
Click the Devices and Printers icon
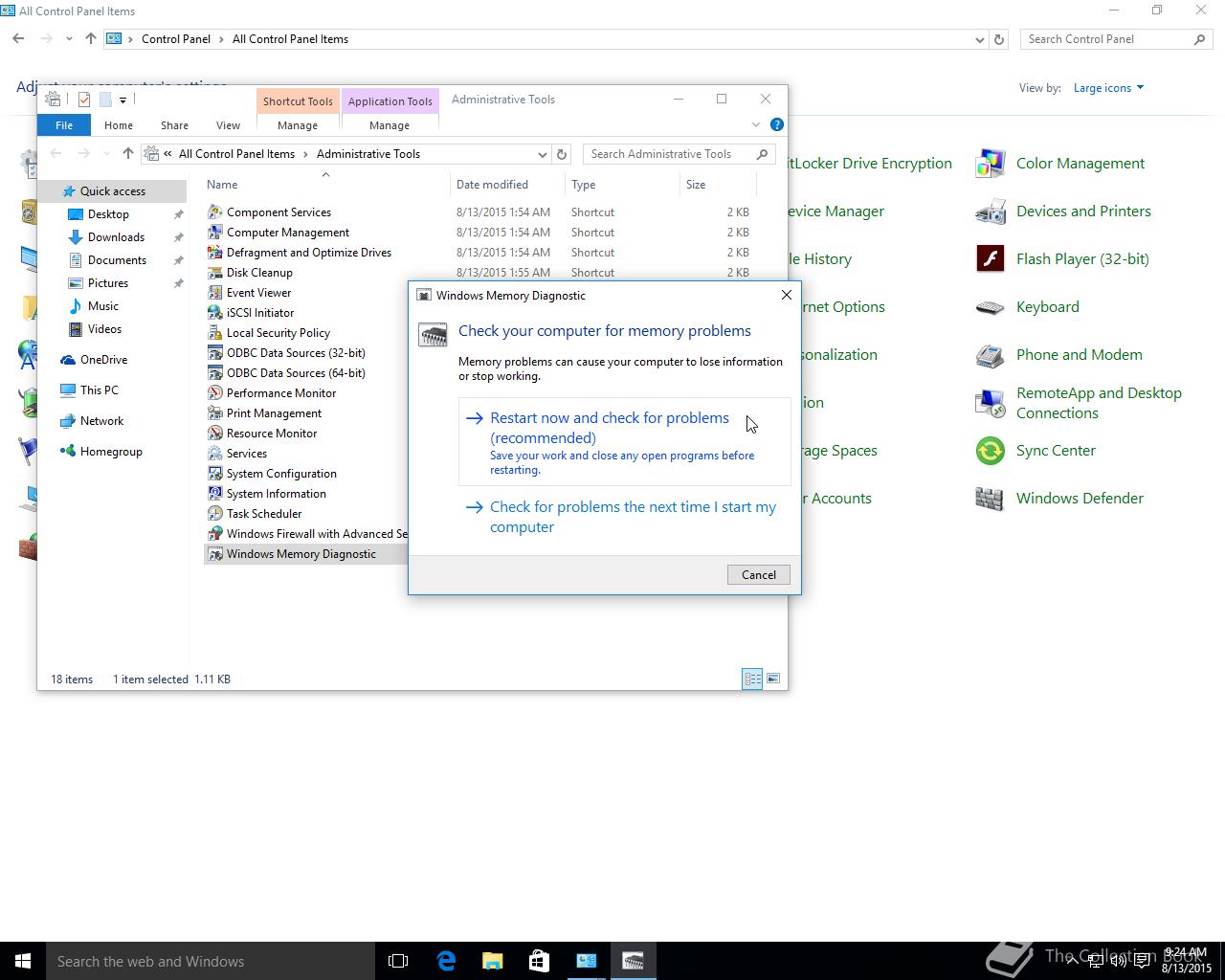990,212
